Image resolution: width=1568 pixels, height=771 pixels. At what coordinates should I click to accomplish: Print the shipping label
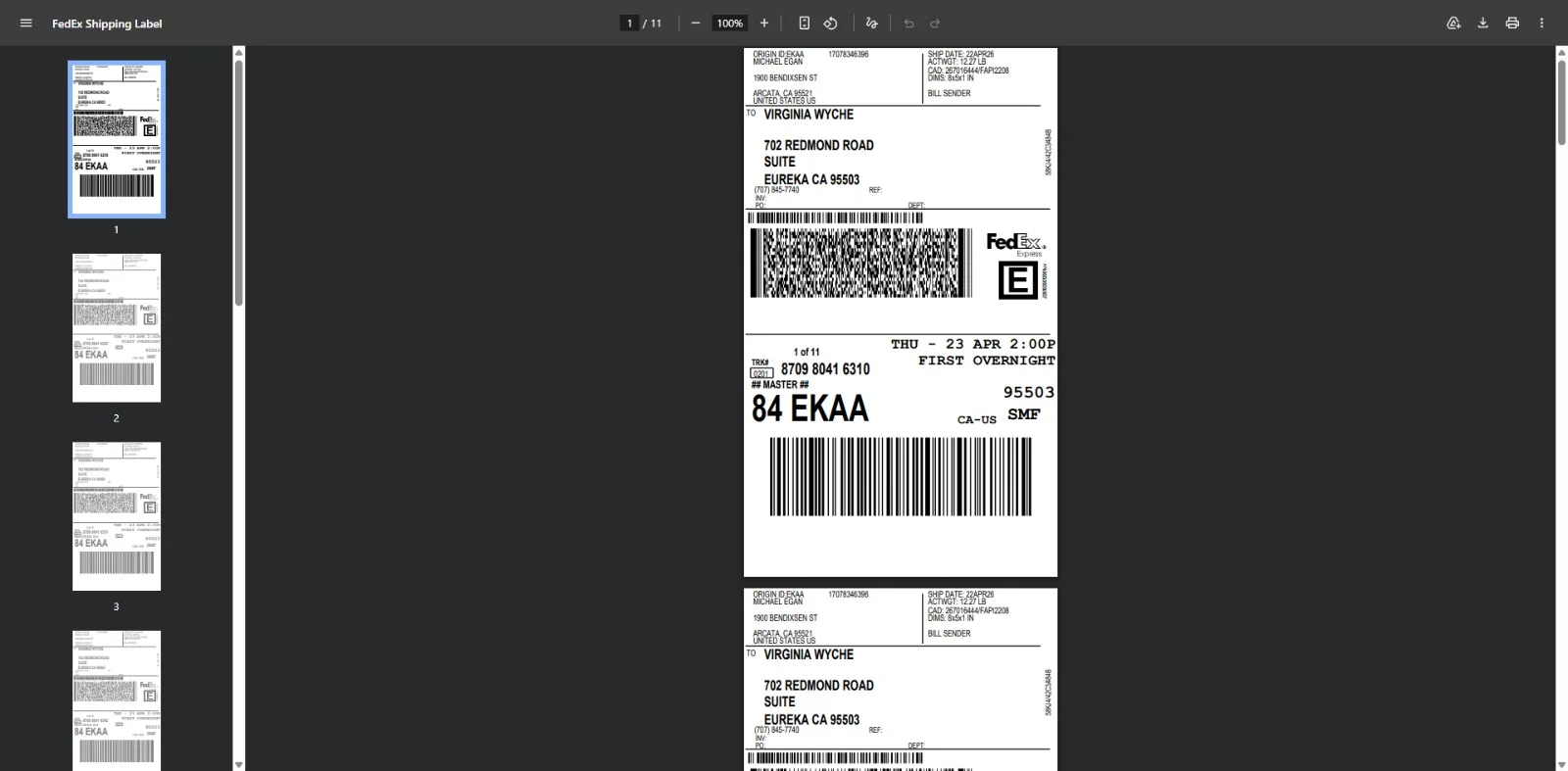(x=1512, y=24)
